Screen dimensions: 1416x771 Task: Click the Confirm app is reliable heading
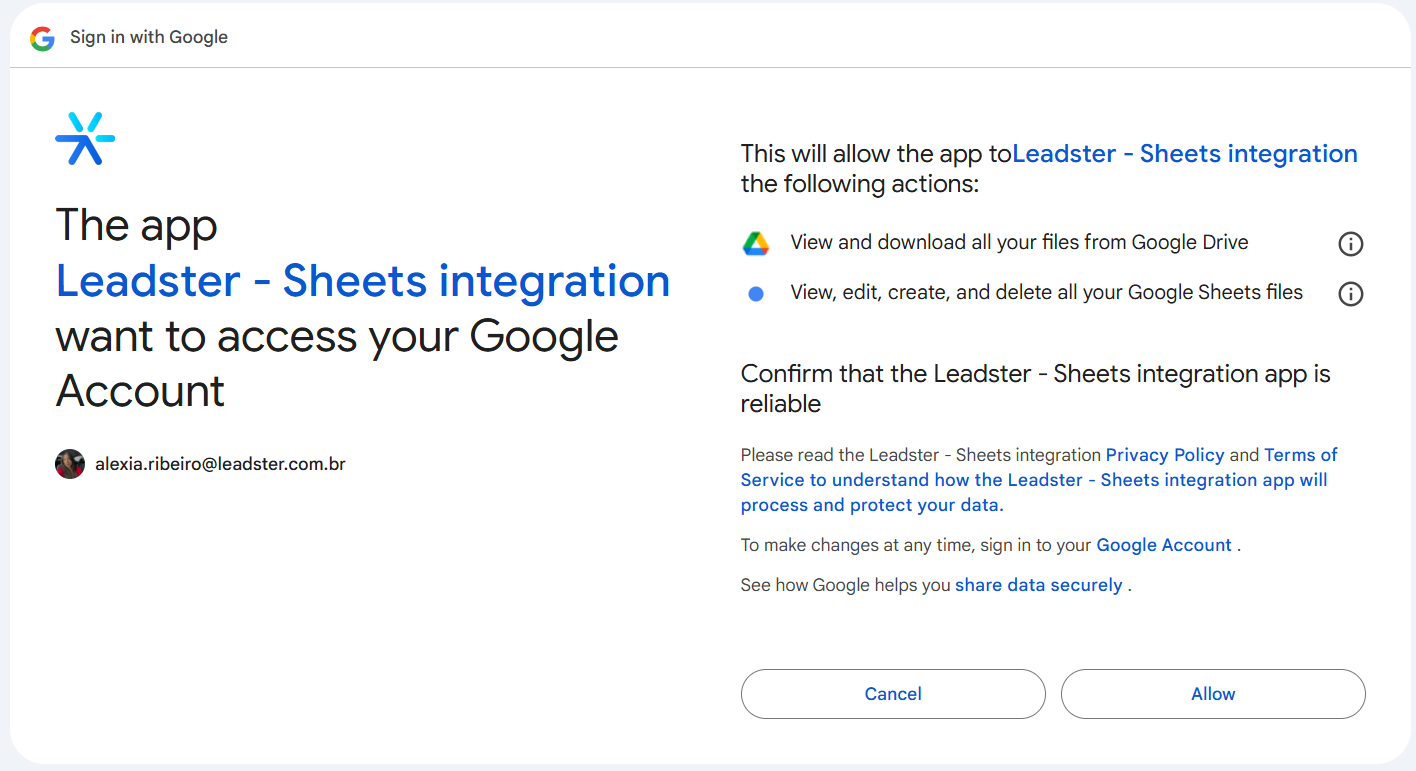pyautogui.click(x=1035, y=388)
